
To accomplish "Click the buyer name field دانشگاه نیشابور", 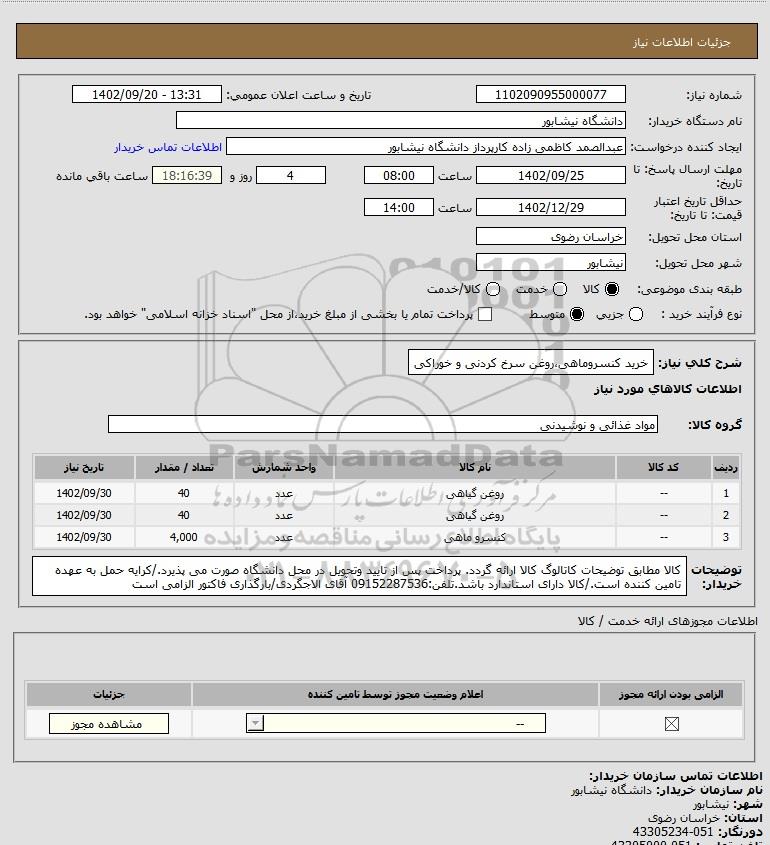I will tap(400, 121).
